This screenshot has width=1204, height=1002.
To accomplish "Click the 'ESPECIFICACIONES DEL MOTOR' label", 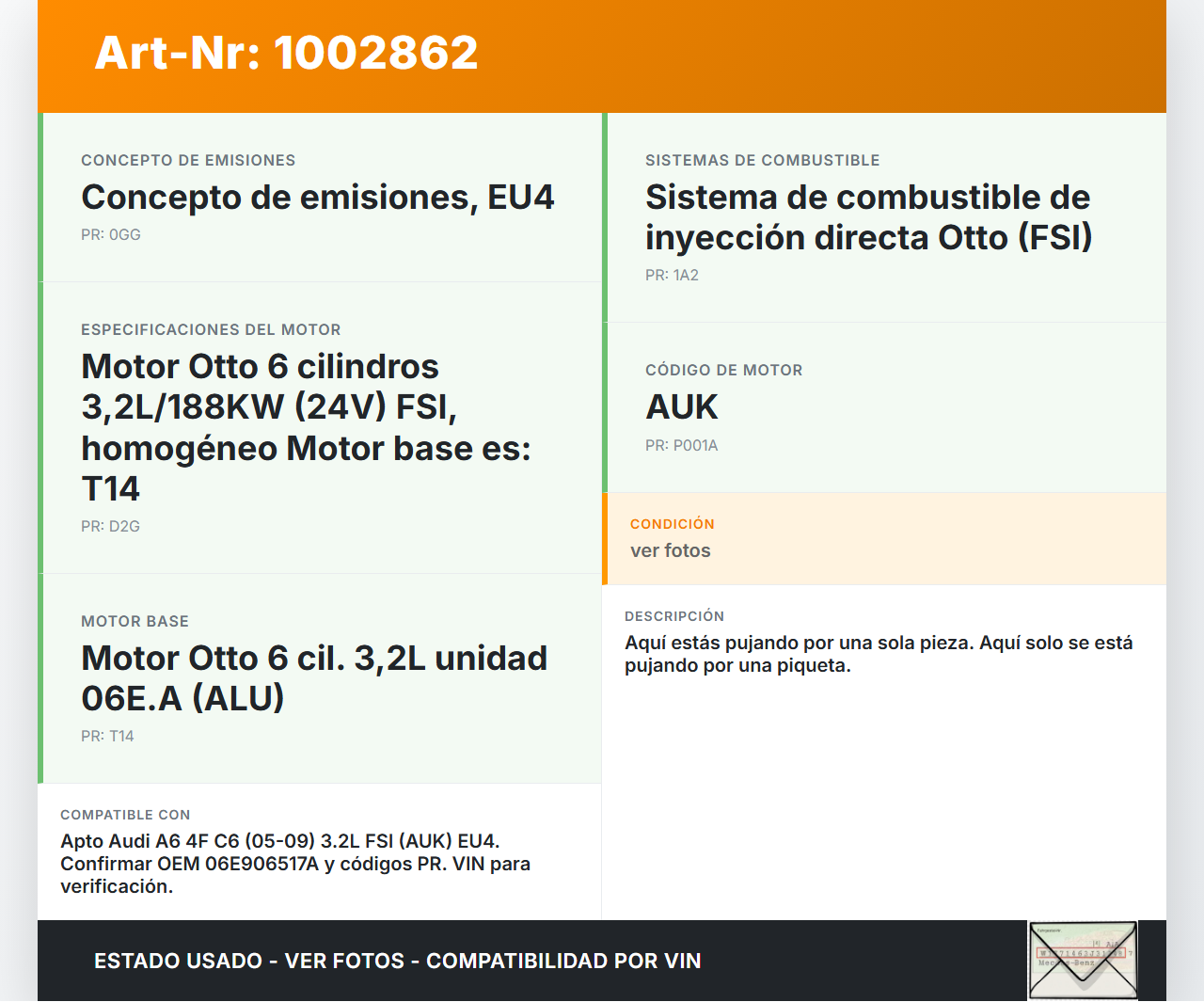I will pos(211,330).
